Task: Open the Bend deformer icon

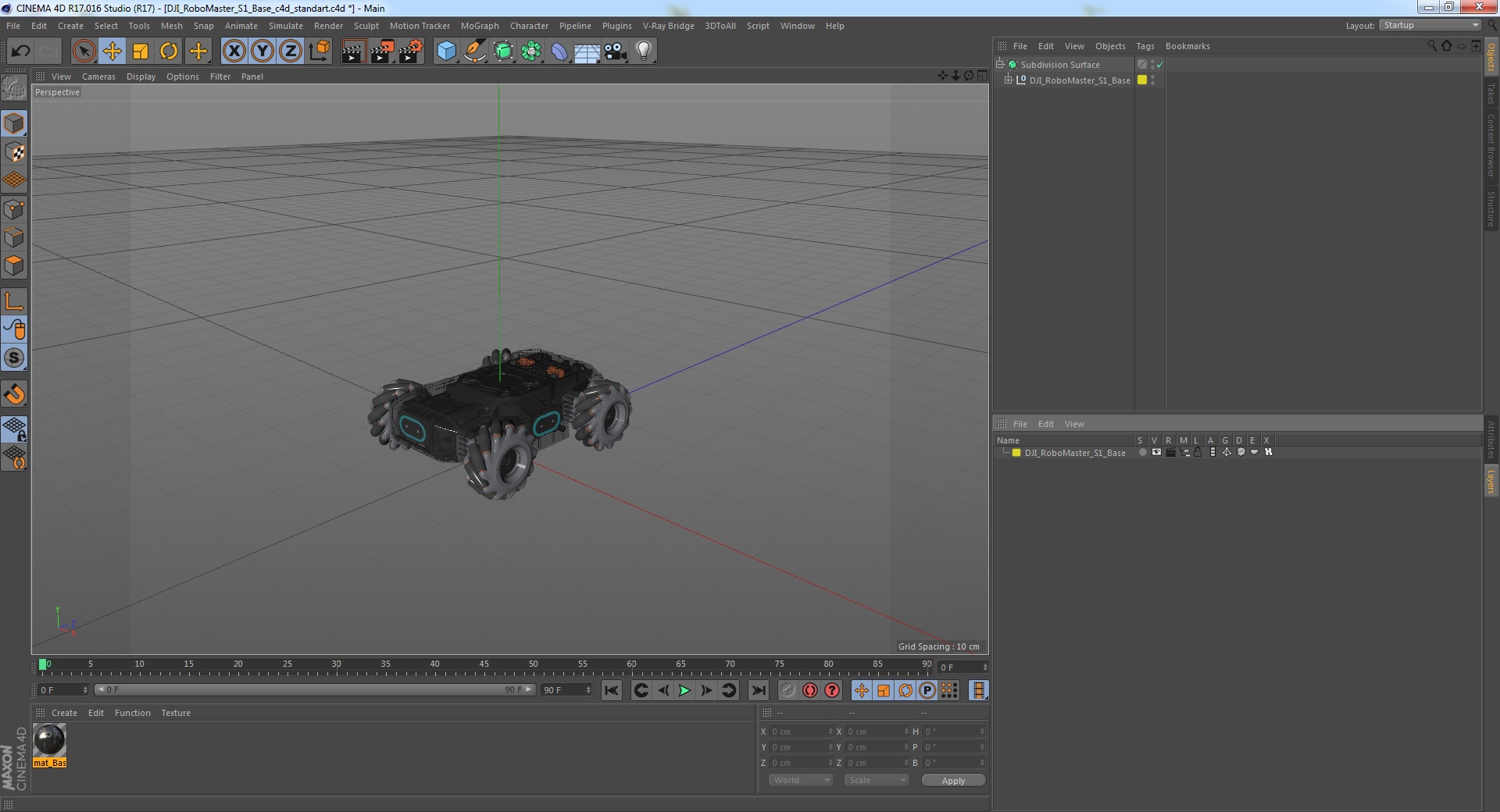Action: pyautogui.click(x=559, y=52)
